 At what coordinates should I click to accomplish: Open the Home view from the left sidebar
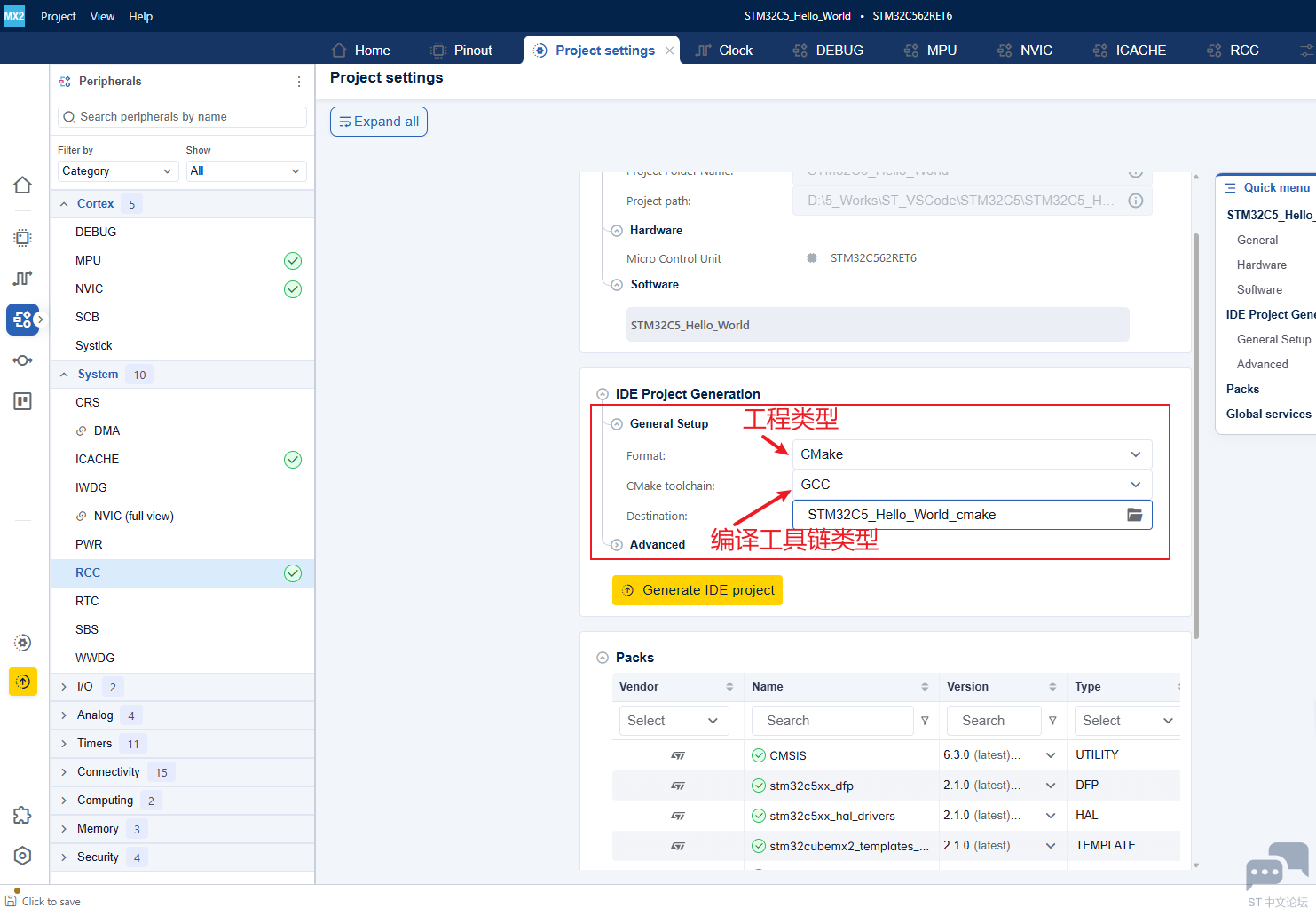click(x=23, y=185)
